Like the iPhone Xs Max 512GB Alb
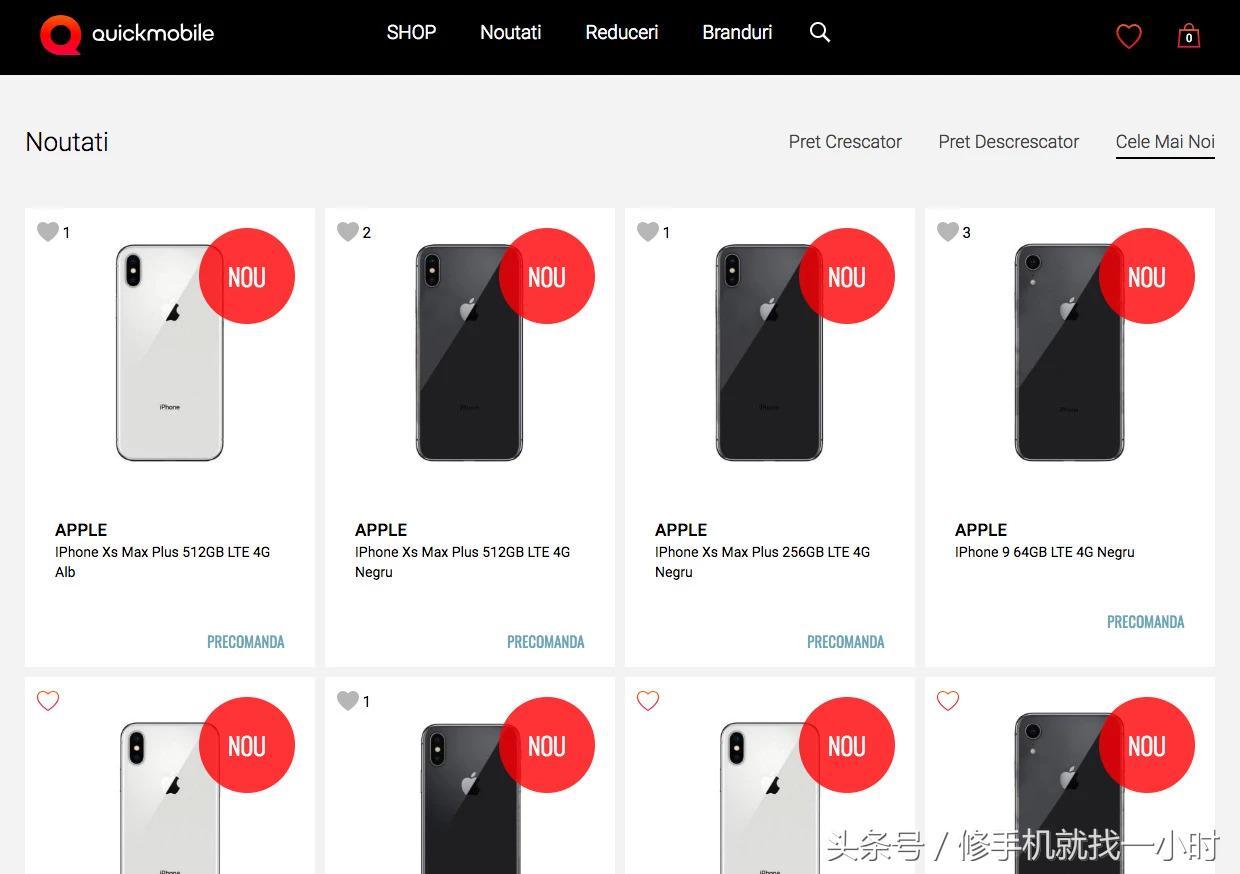 click(x=48, y=232)
